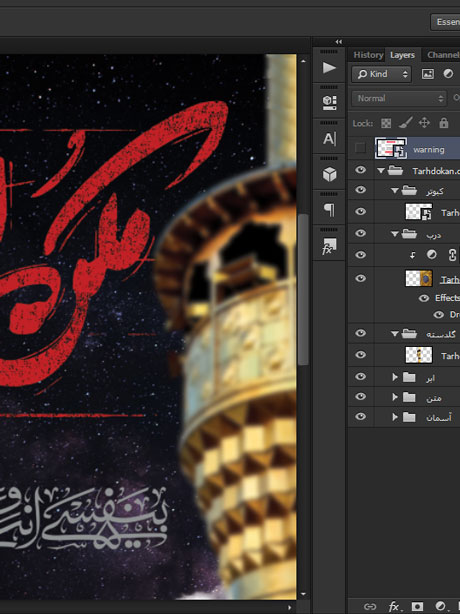
Task: Collapse the گلدسته group arrow
Action: click(395, 334)
